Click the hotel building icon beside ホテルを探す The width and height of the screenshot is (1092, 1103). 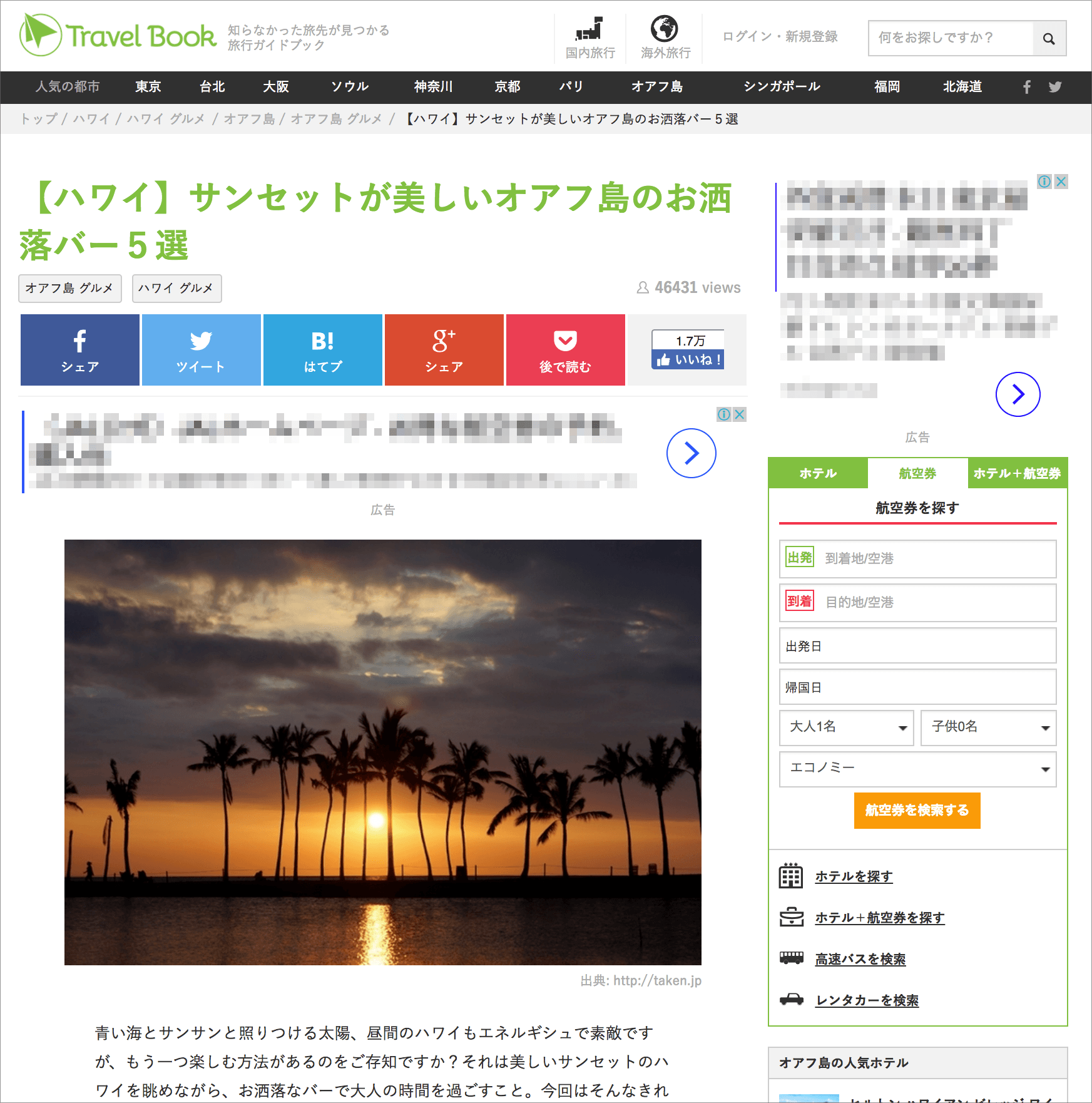pyautogui.click(x=791, y=876)
